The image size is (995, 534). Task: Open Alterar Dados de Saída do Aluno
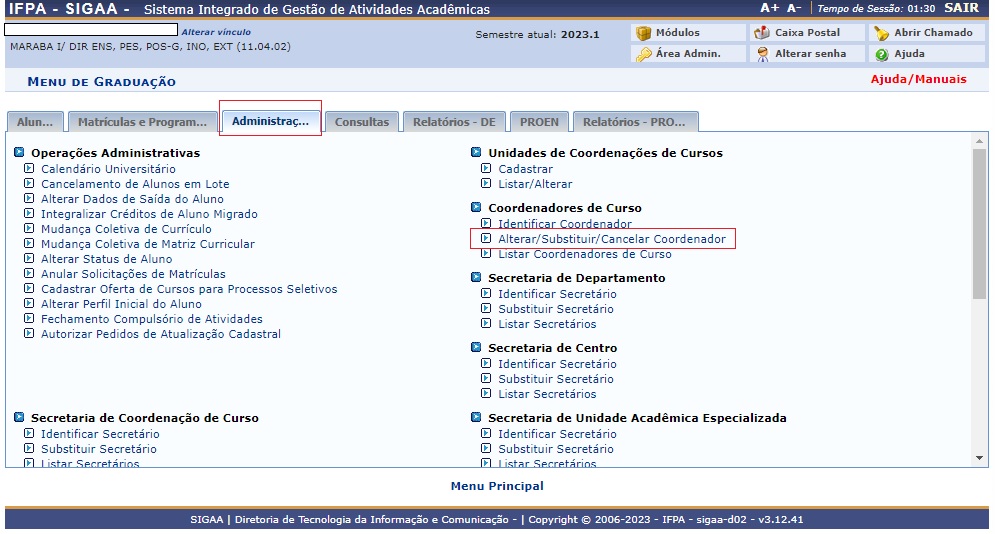click(132, 199)
